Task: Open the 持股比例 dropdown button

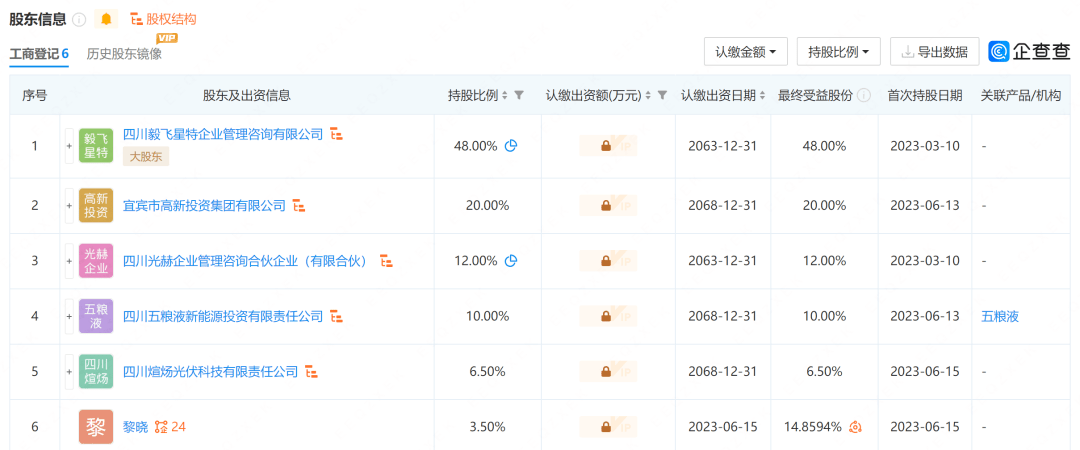Action: click(x=838, y=52)
